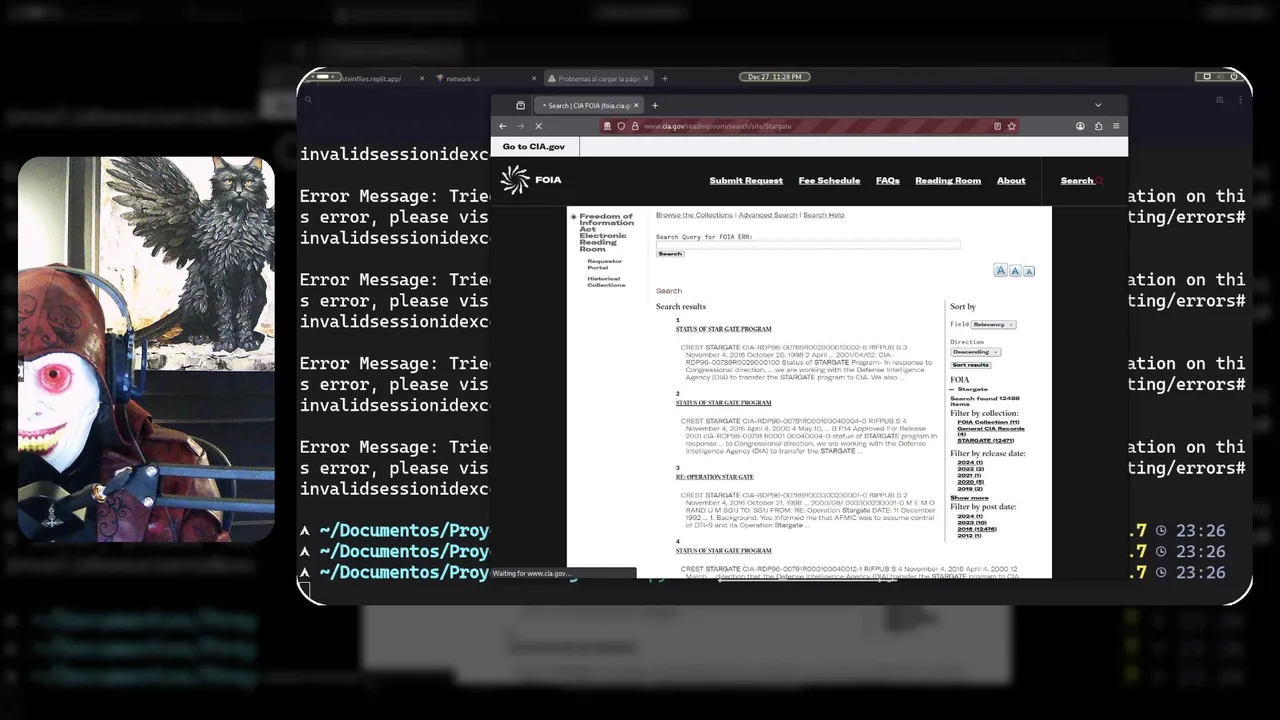Open the Firefox account icon
1280x720 pixels.
coord(1080,126)
